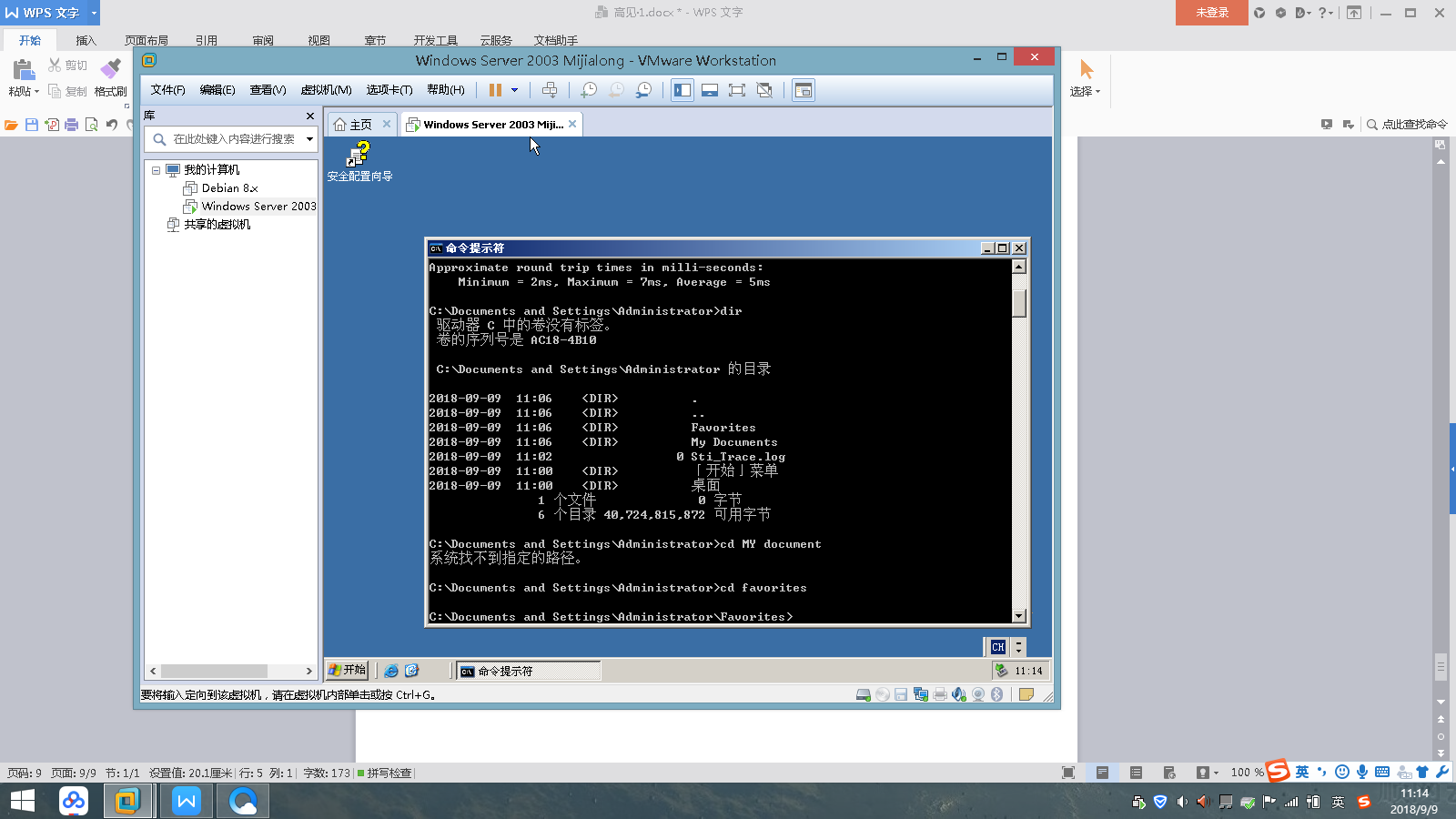The height and width of the screenshot is (819, 1456).
Task: Open the library search filter dropdown
Action: click(309, 139)
